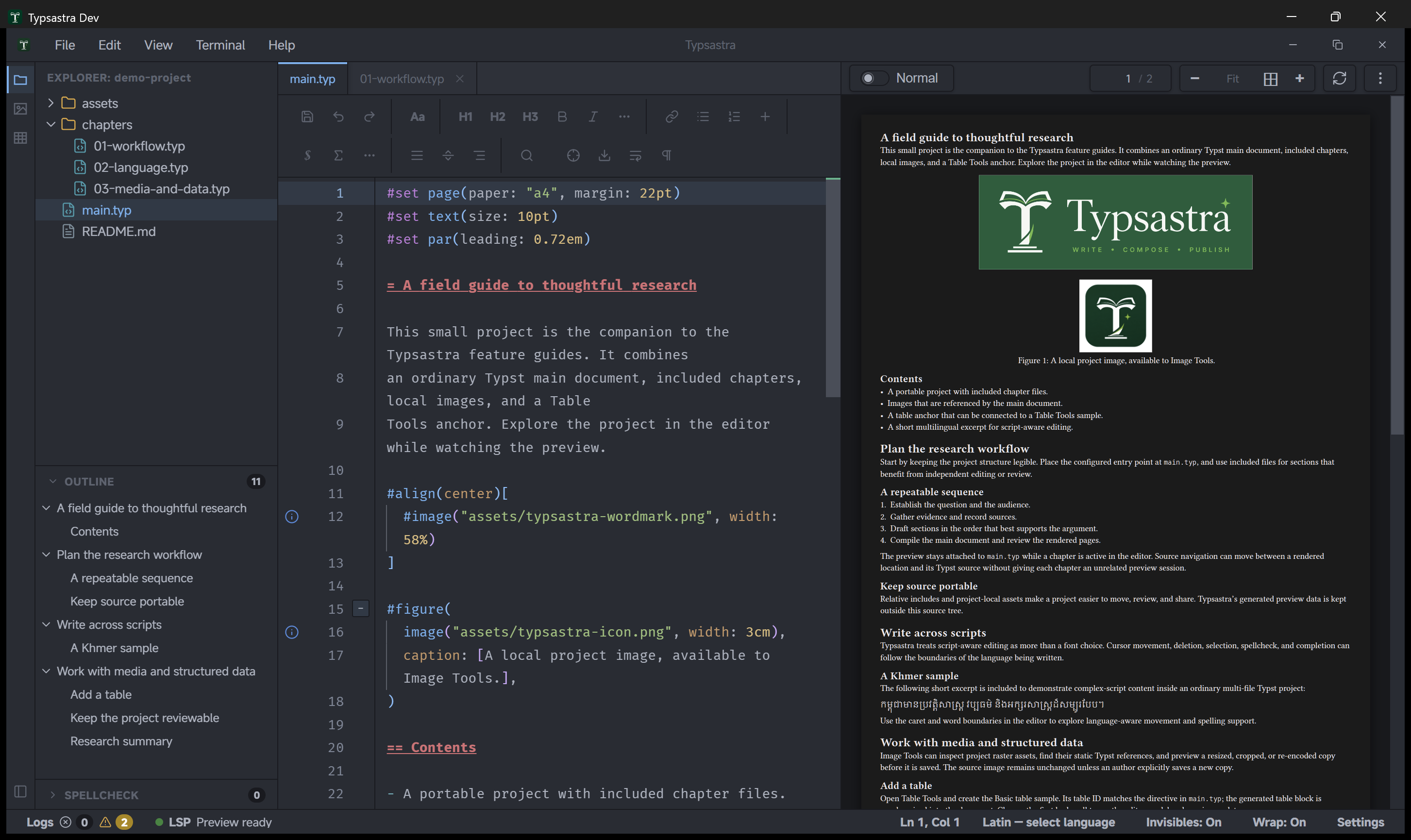Image resolution: width=1411 pixels, height=840 pixels.
Task: Click the info icon beside line 16
Action: [291, 632]
